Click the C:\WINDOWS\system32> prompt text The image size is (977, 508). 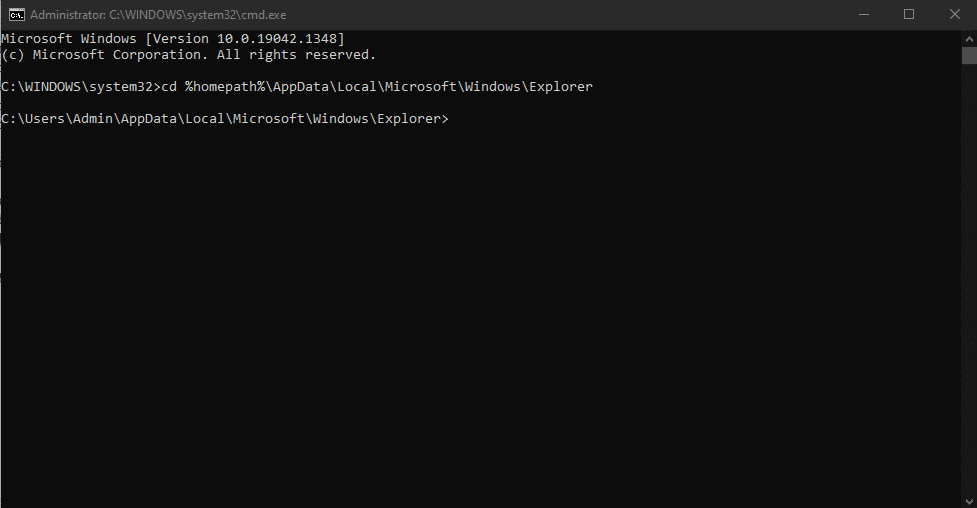click(x=80, y=87)
